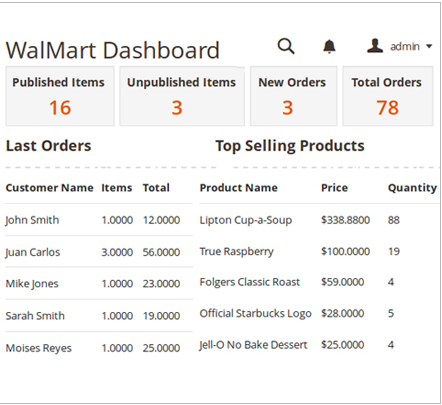Open the New Orders tile
442x405 pixels.
[x=294, y=96]
